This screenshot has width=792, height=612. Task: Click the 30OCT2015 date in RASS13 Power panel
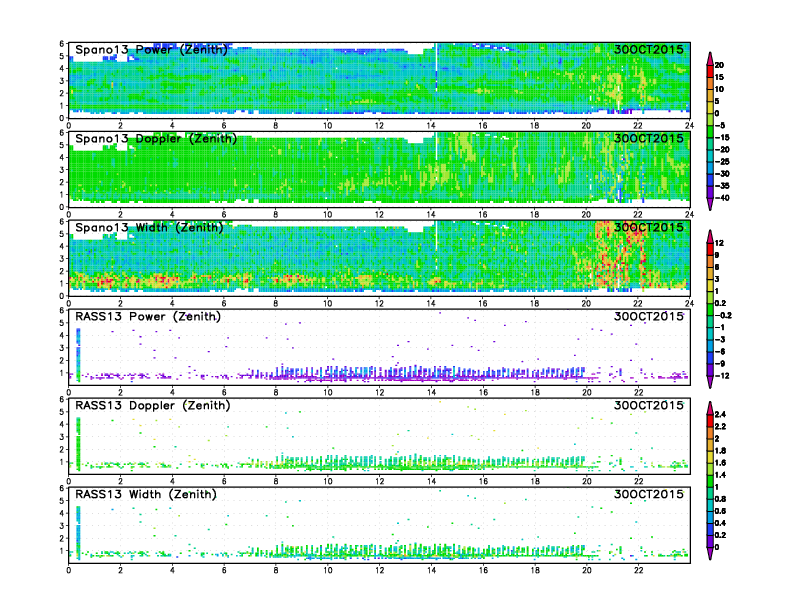(x=649, y=317)
